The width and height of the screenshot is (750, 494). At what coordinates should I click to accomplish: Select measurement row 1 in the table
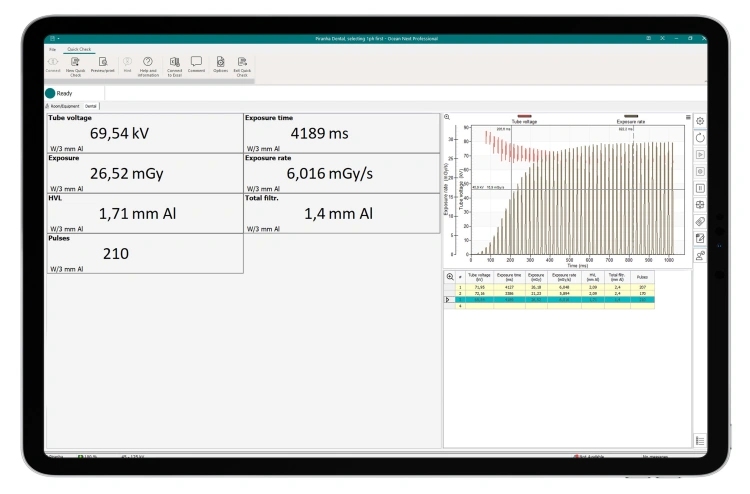460,287
